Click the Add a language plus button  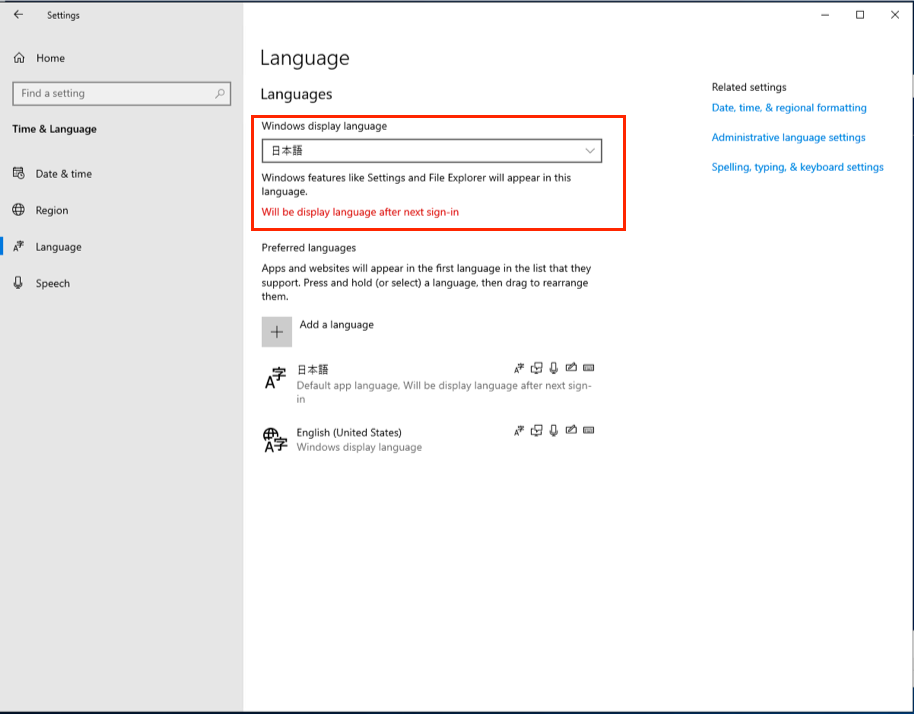click(x=277, y=332)
